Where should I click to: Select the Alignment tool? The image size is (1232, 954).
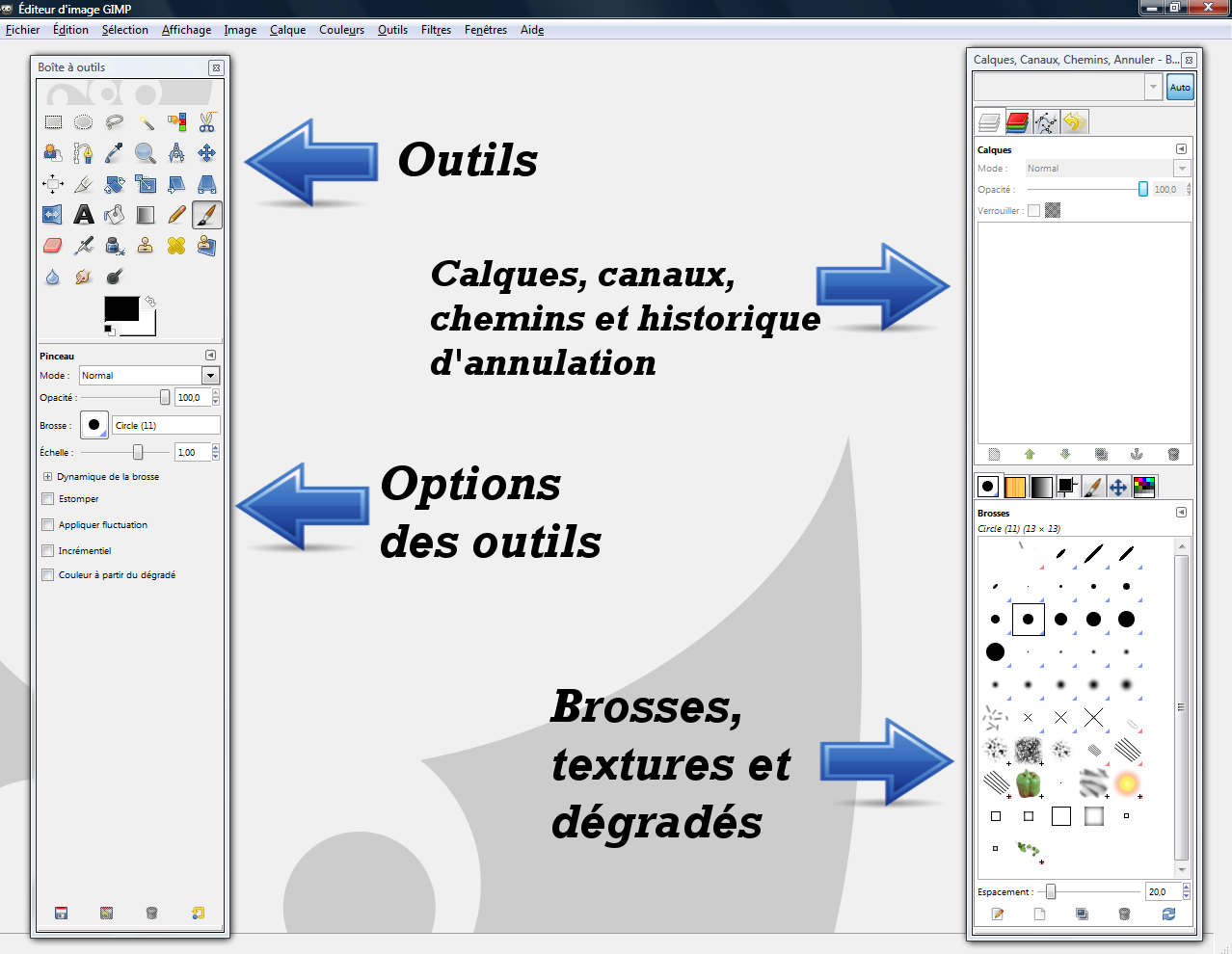pos(53,184)
